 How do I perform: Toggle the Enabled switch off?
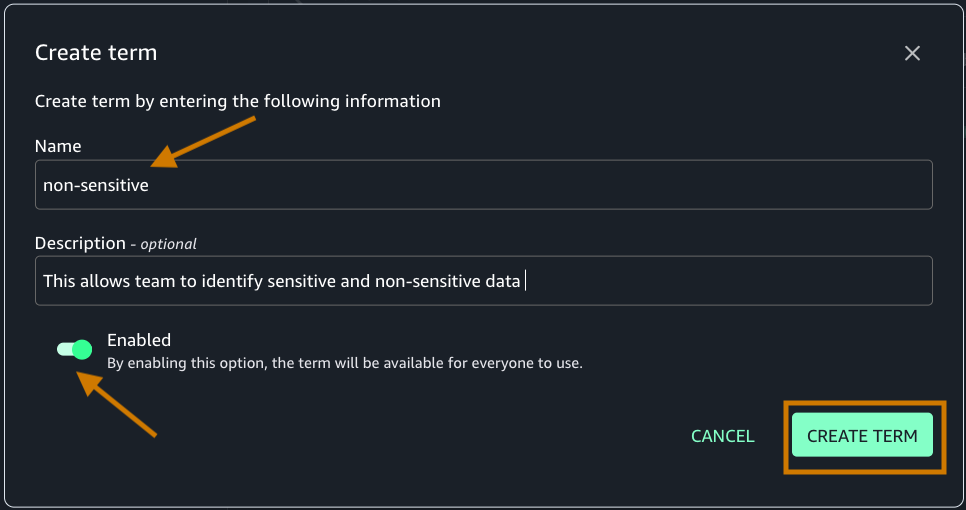pos(75,349)
